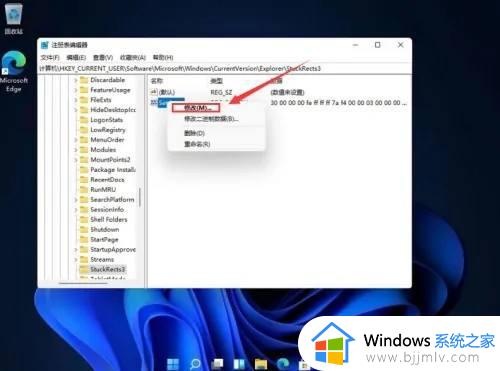Expand the MenuOrder key

coord(76,140)
